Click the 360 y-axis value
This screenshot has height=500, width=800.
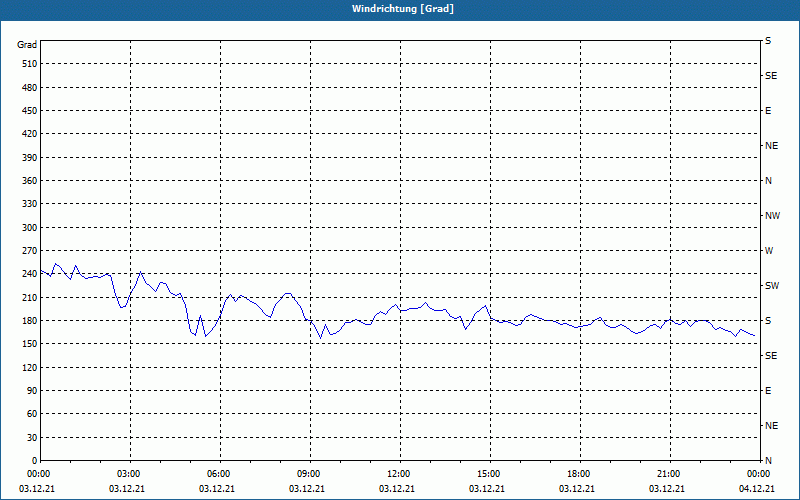(30, 181)
